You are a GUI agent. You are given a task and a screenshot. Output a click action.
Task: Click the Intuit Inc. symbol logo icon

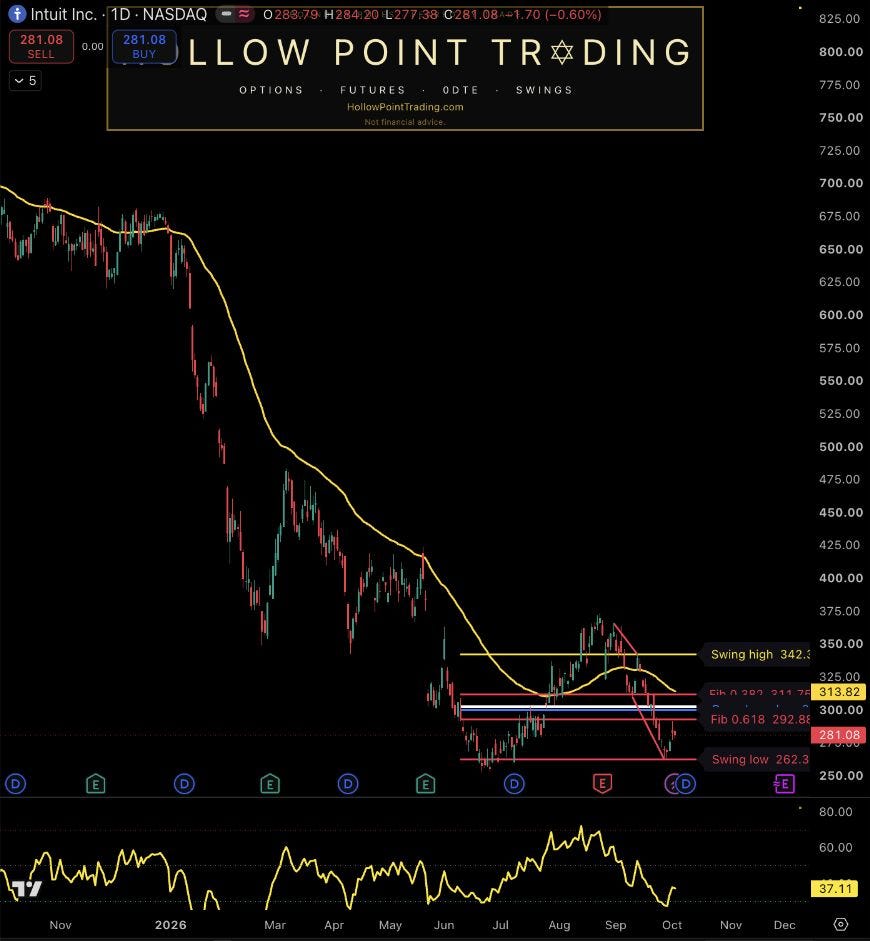point(17,14)
